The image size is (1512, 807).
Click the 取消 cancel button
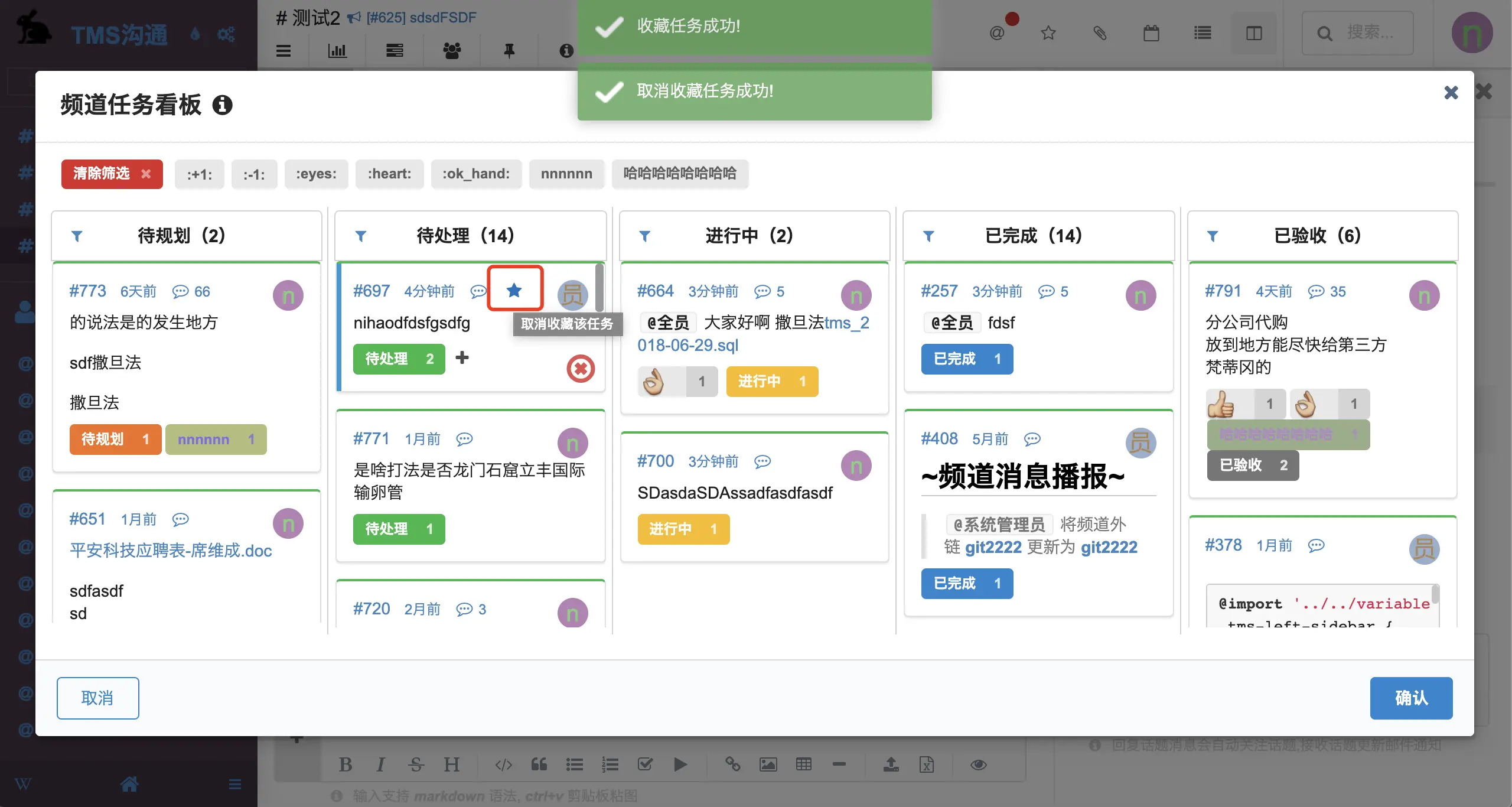[x=97, y=698]
